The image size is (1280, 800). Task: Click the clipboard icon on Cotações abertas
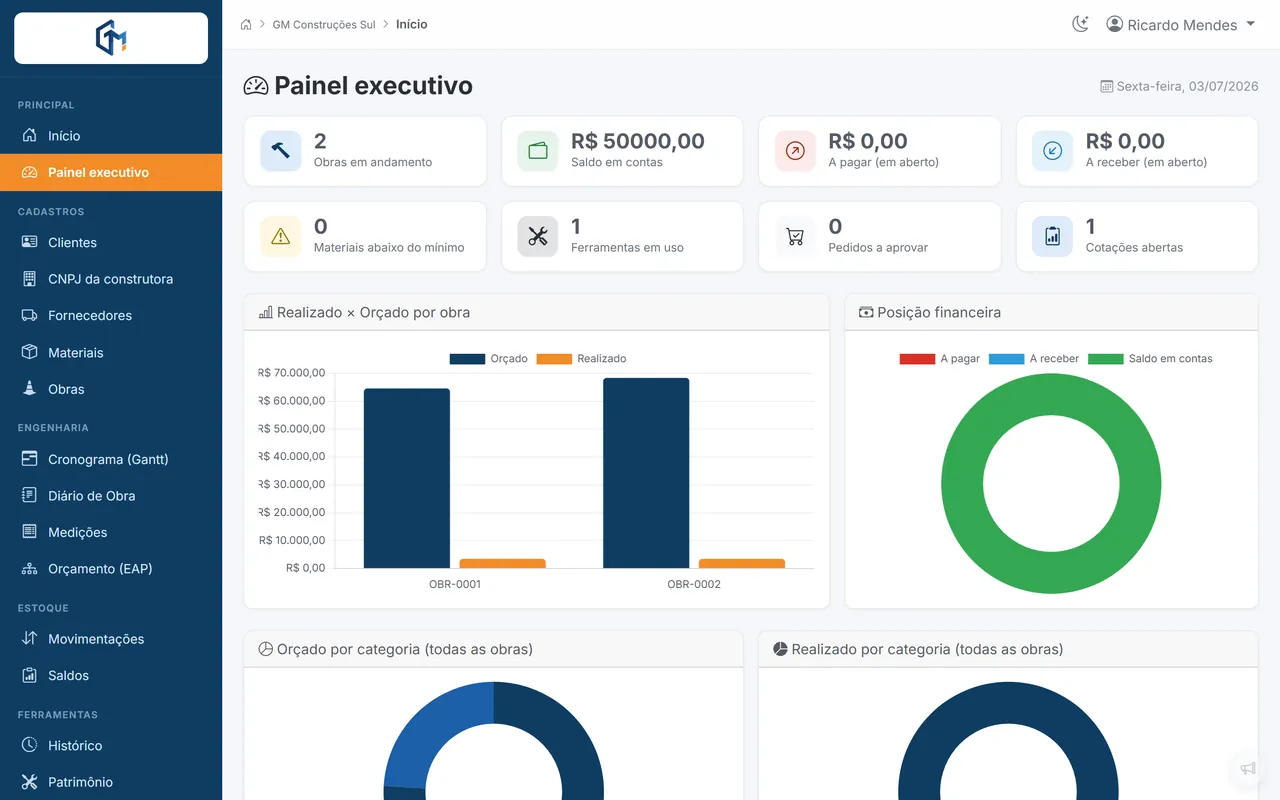(1052, 237)
